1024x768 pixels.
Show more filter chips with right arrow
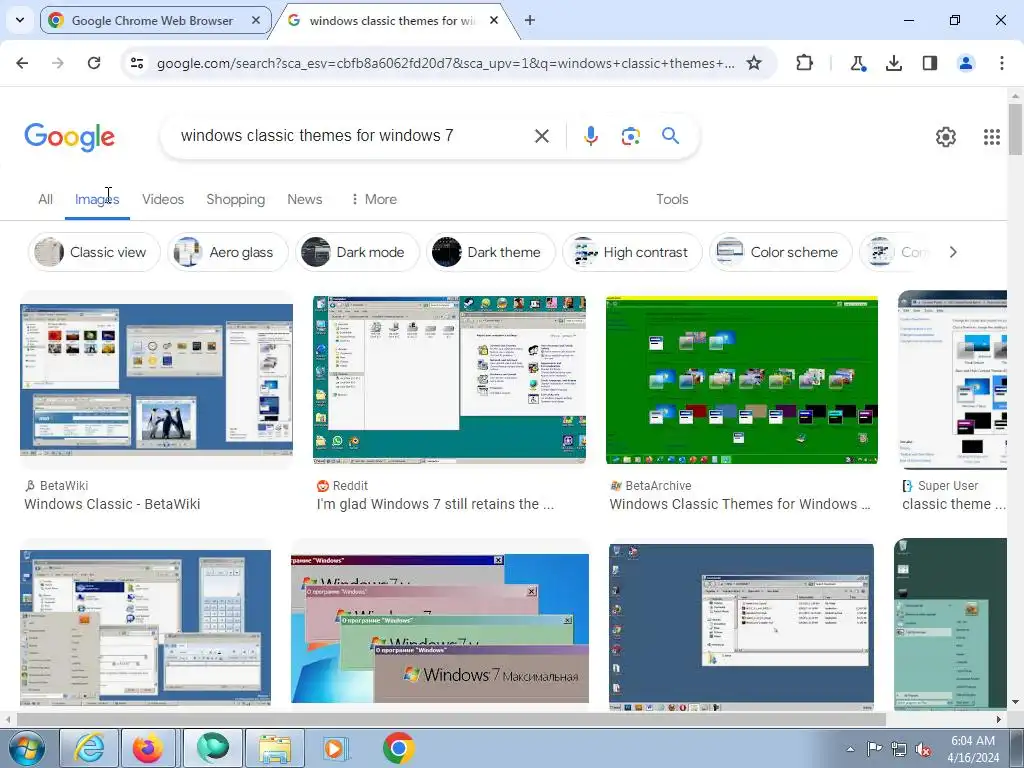click(953, 252)
